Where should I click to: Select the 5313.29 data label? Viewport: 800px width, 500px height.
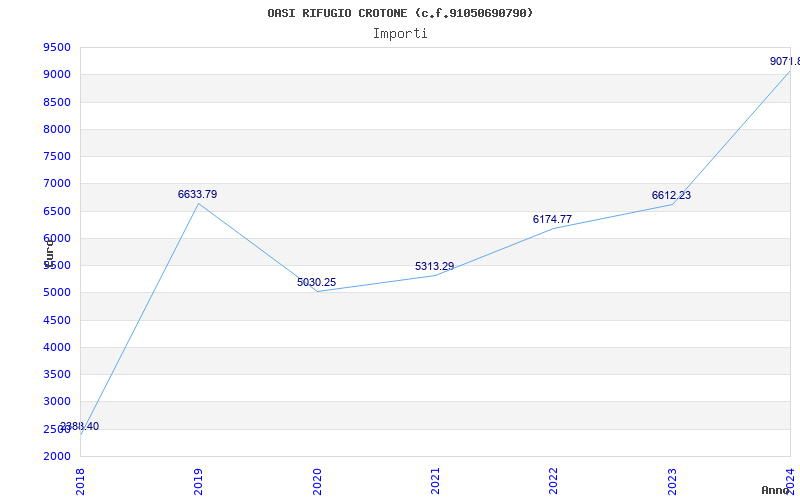point(434,266)
